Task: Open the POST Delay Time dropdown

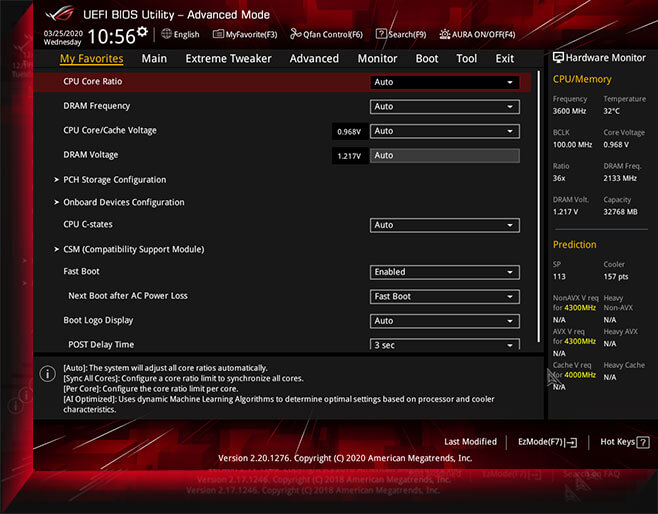Action: pyautogui.click(x=444, y=344)
